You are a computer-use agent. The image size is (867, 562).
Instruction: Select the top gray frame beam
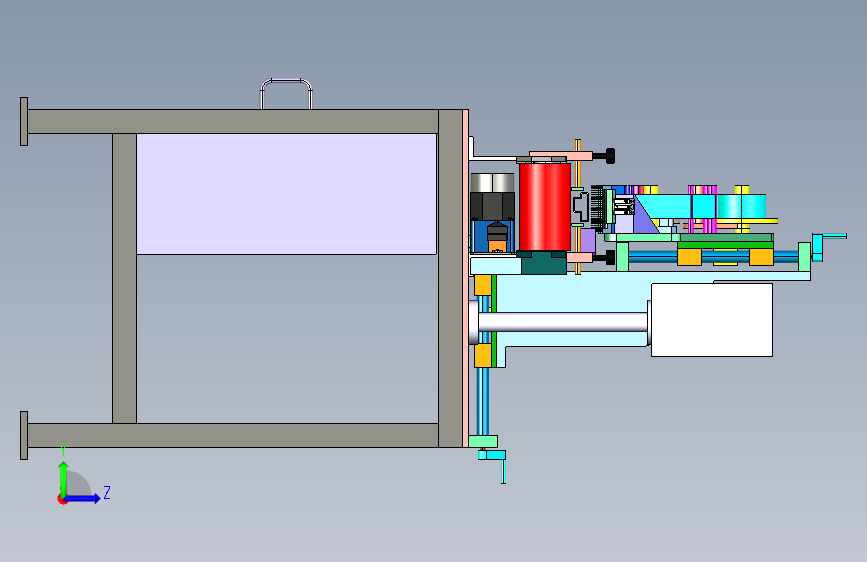pos(233,121)
